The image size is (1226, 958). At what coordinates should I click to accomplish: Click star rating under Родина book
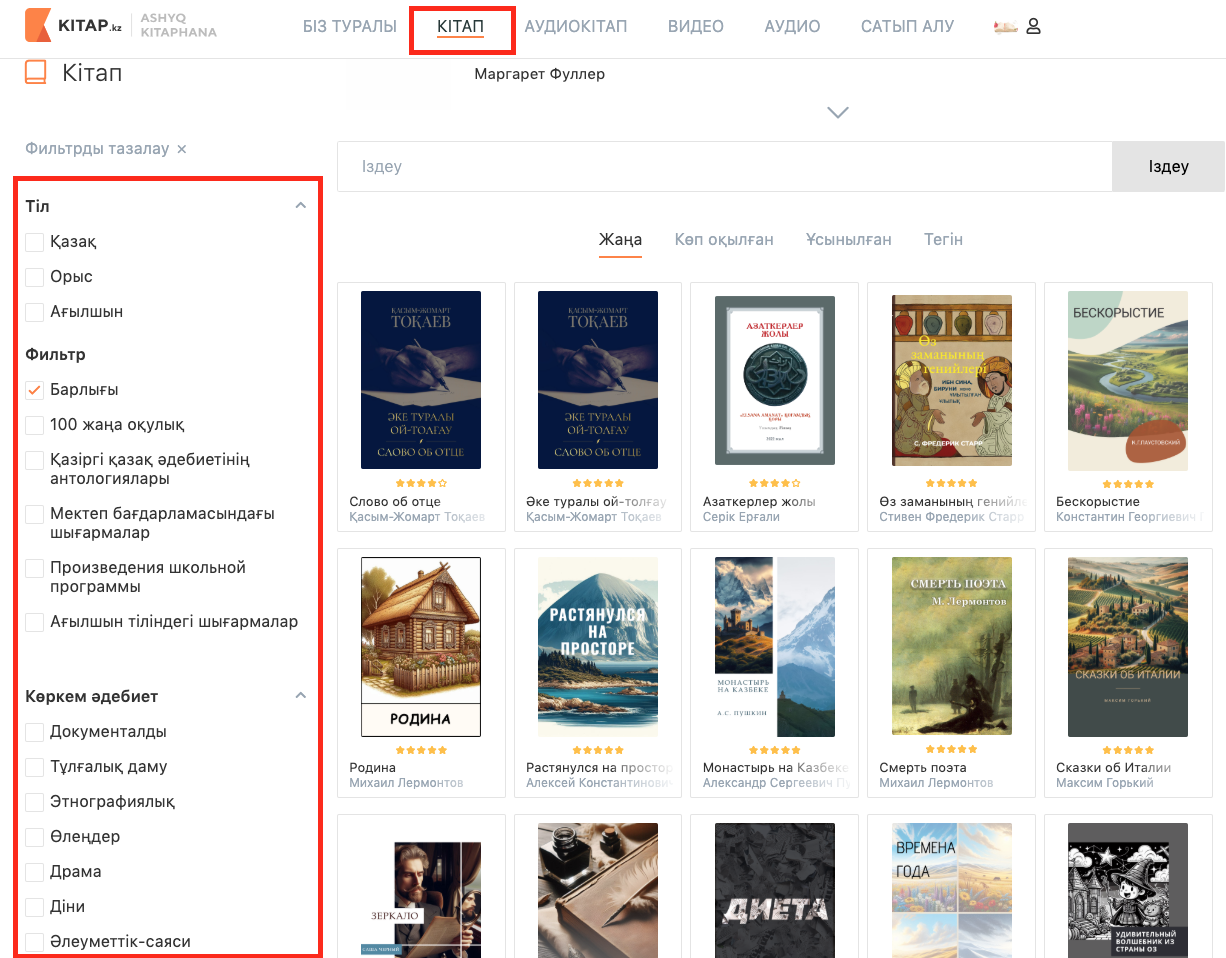[x=420, y=749]
